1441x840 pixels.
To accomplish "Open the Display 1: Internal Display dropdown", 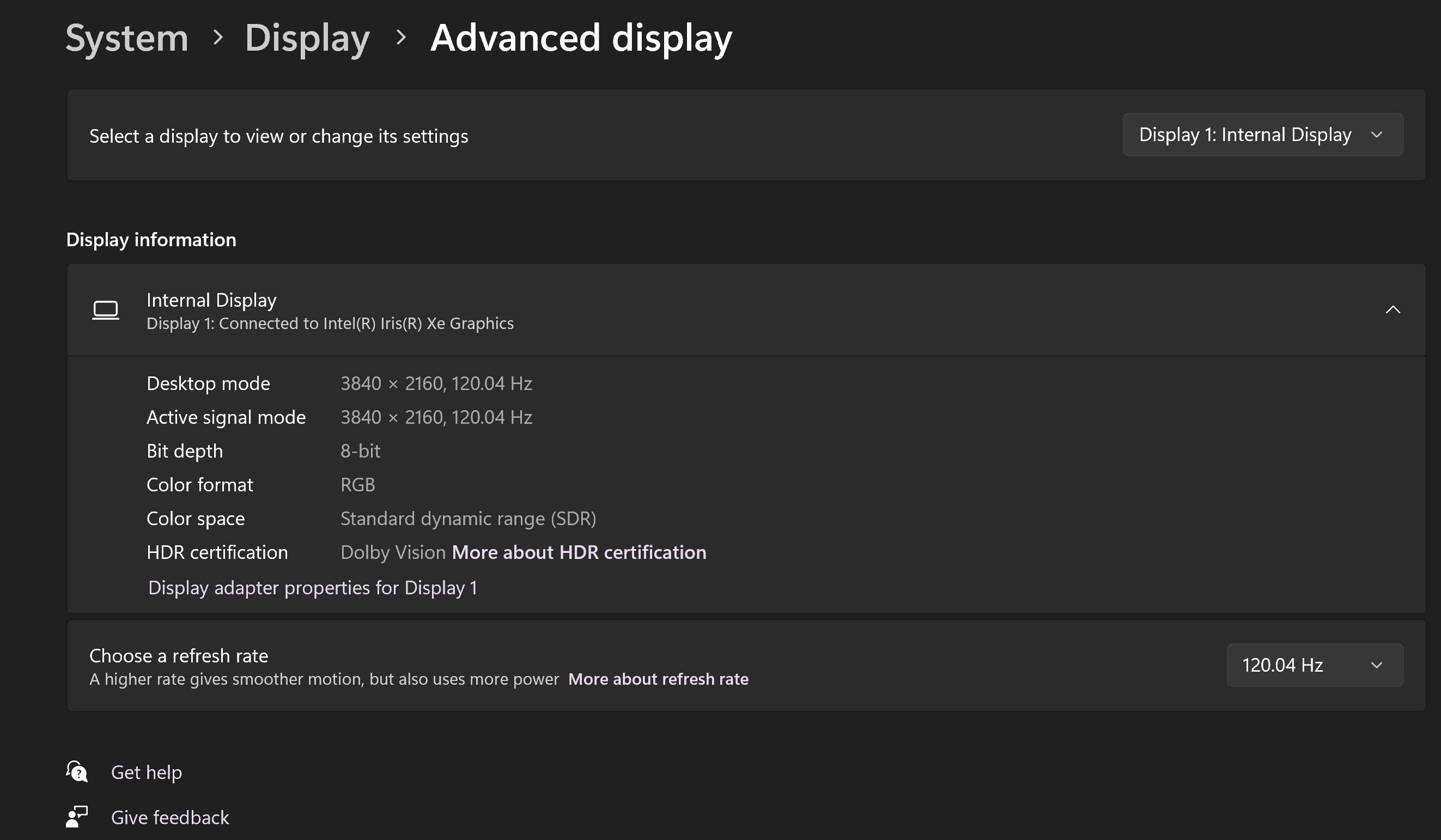I will click(x=1263, y=135).
